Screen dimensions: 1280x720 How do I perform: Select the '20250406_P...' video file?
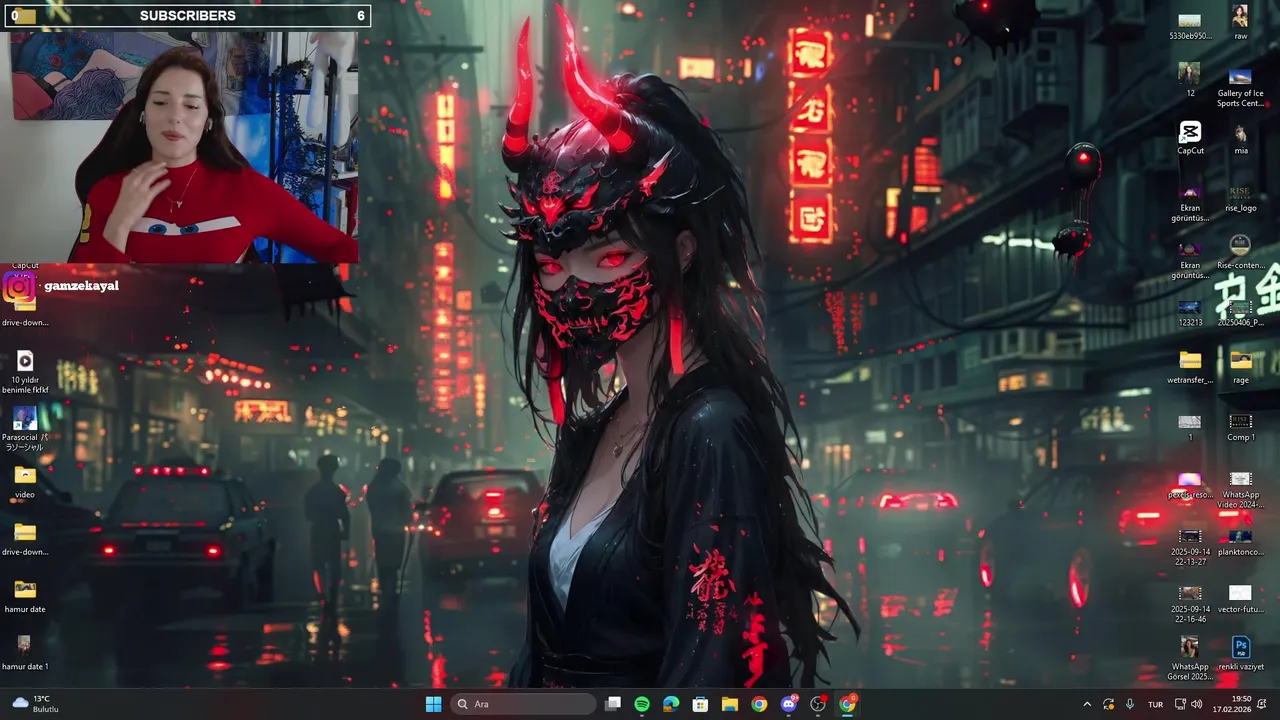pos(1240,312)
